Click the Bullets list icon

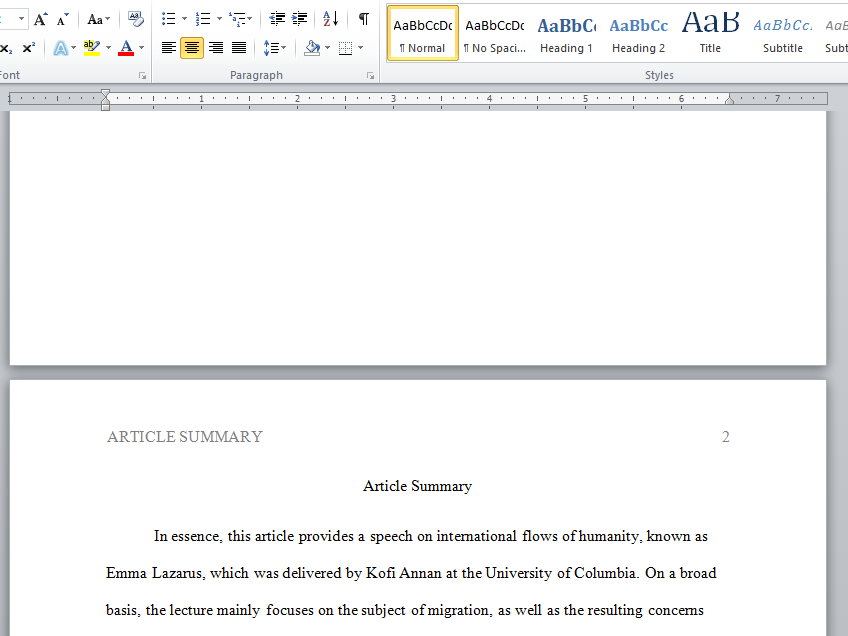pos(169,19)
